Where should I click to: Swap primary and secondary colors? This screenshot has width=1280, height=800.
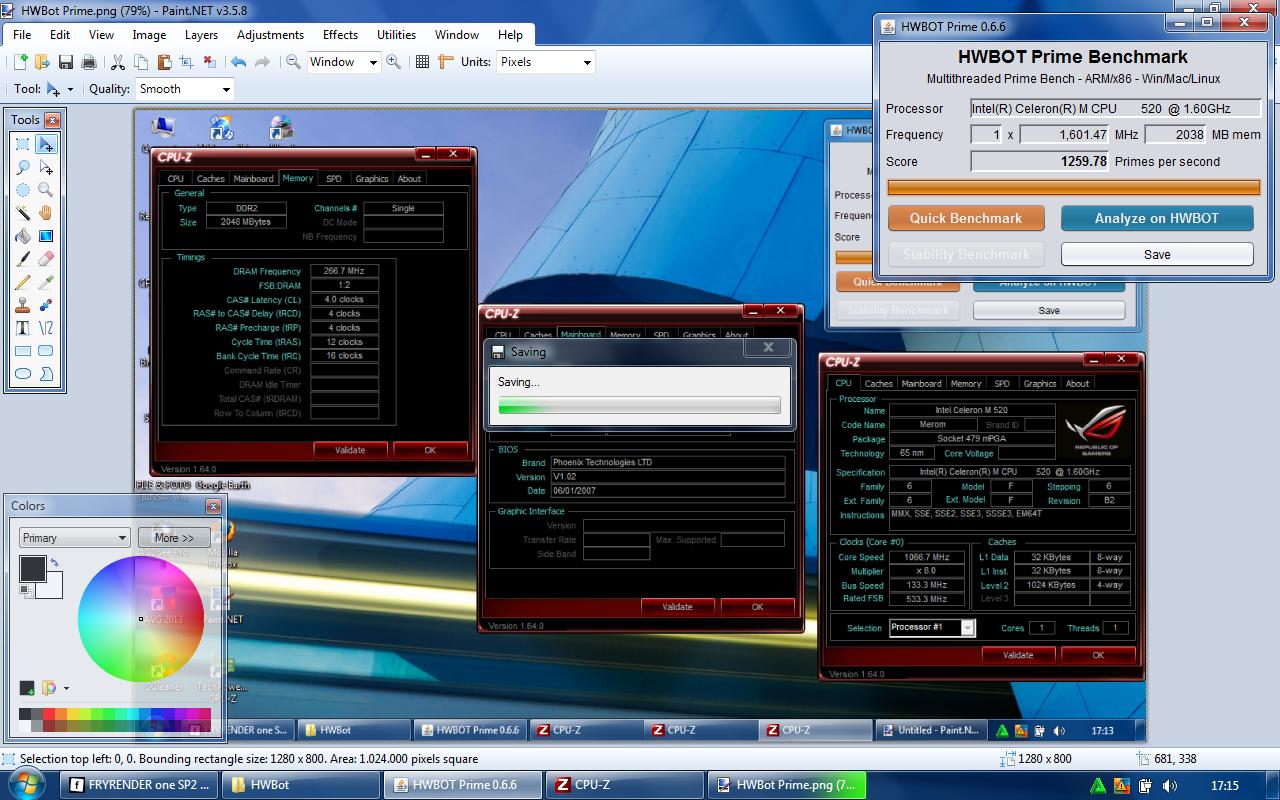54,562
